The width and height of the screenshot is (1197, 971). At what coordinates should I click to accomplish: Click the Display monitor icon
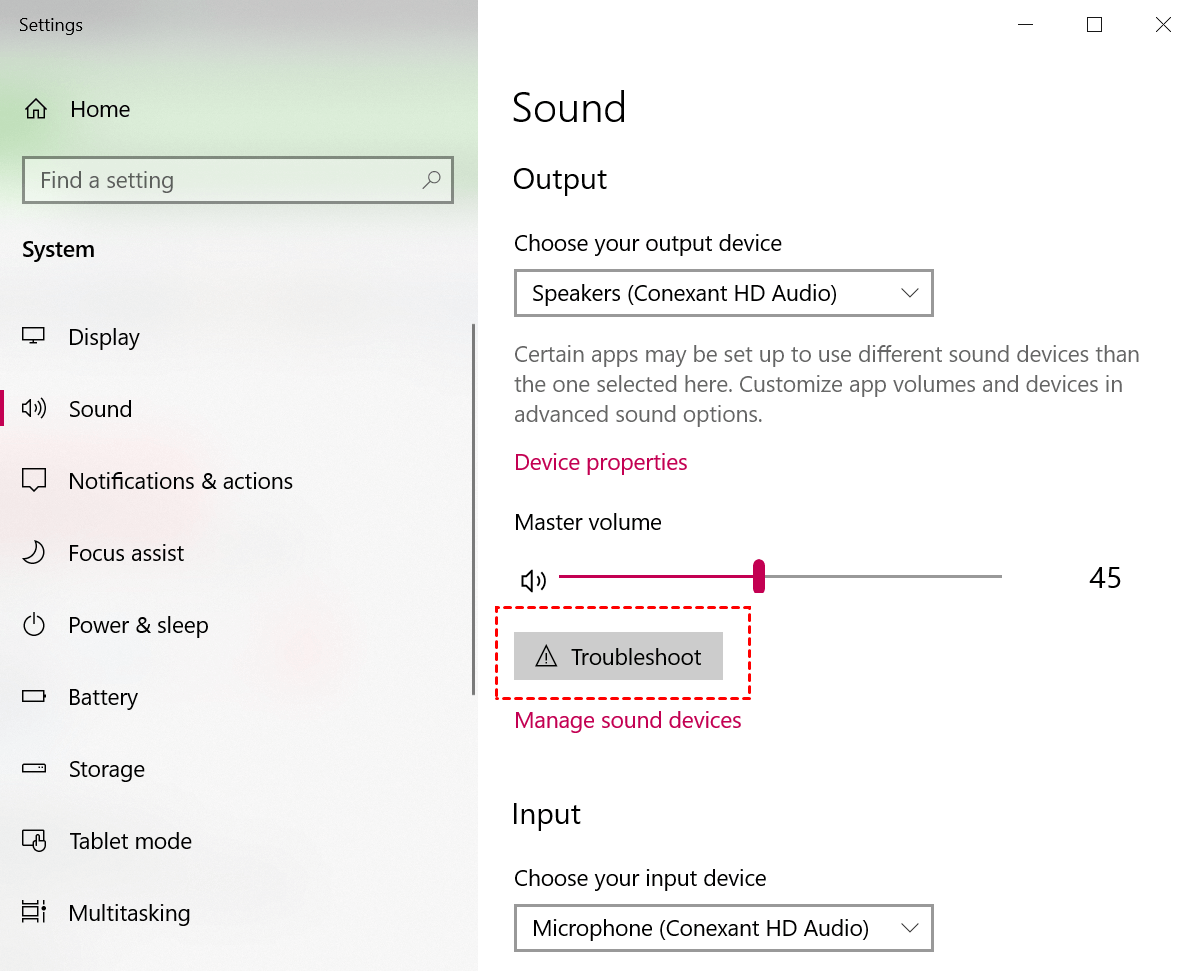(x=34, y=337)
